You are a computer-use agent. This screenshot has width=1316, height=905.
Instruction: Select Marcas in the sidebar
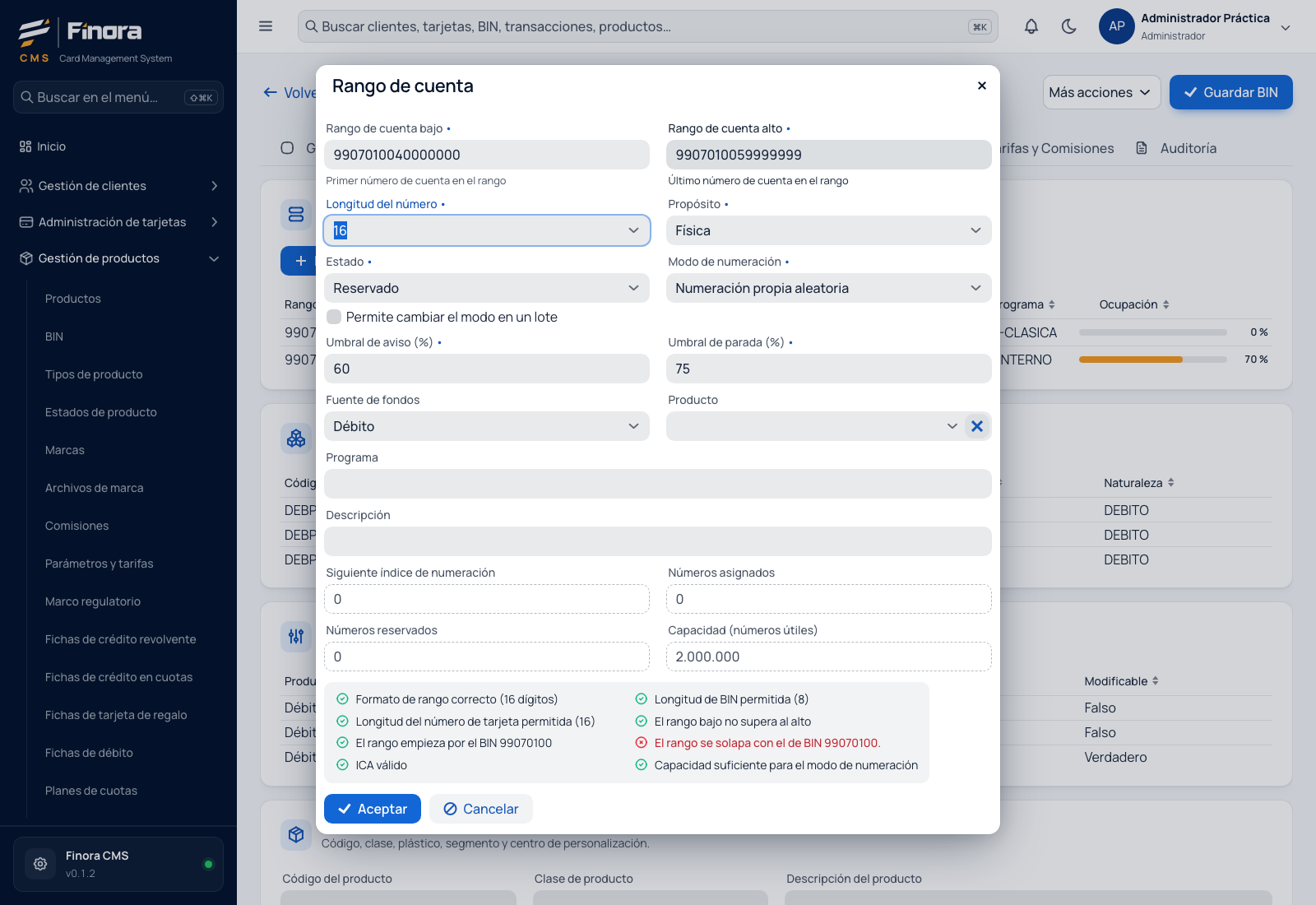point(65,450)
